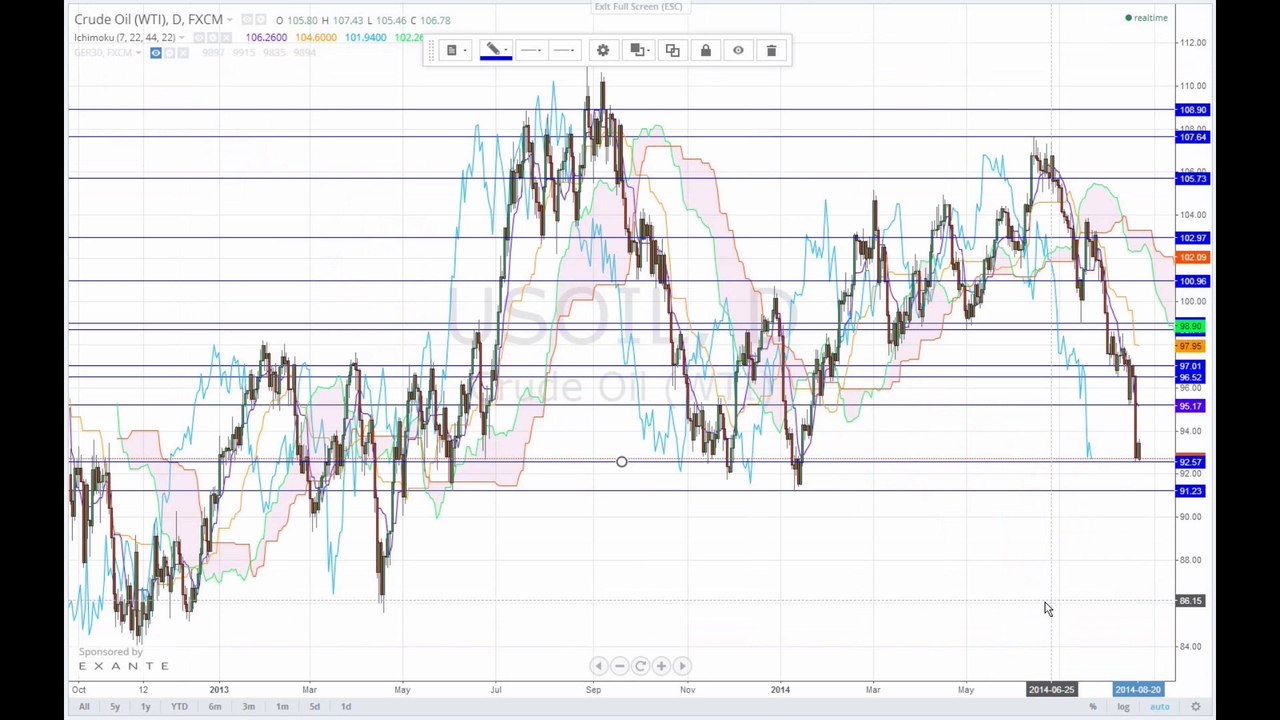Viewport: 1280px width, 720px height.
Task: Click Exit Full Screen (ESC) button
Action: click(638, 7)
